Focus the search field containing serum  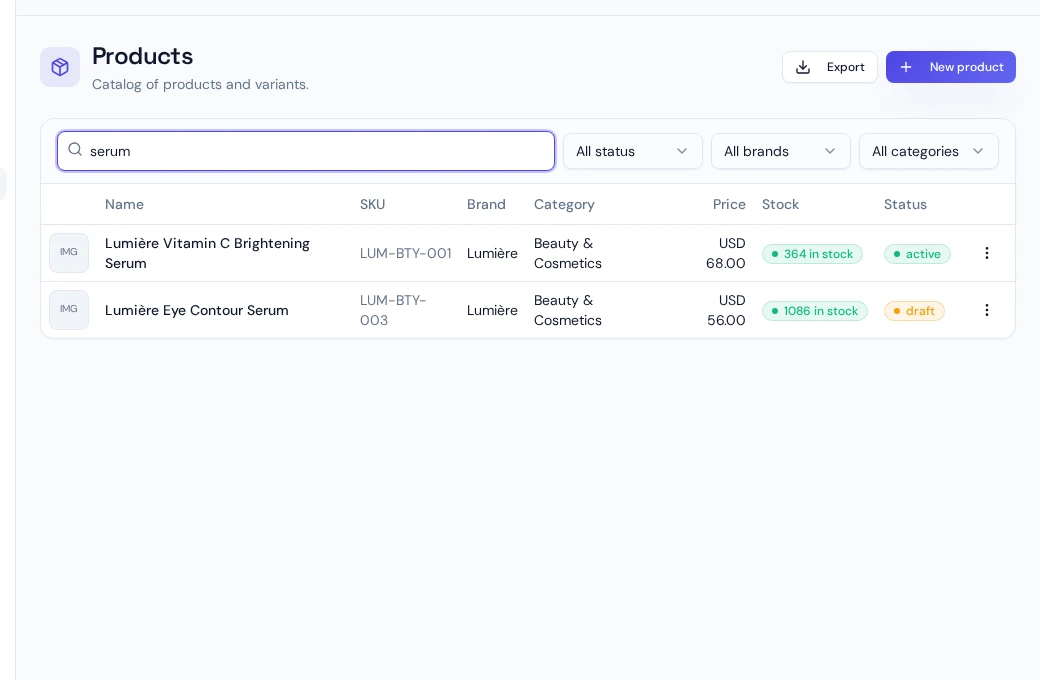pyautogui.click(x=306, y=151)
